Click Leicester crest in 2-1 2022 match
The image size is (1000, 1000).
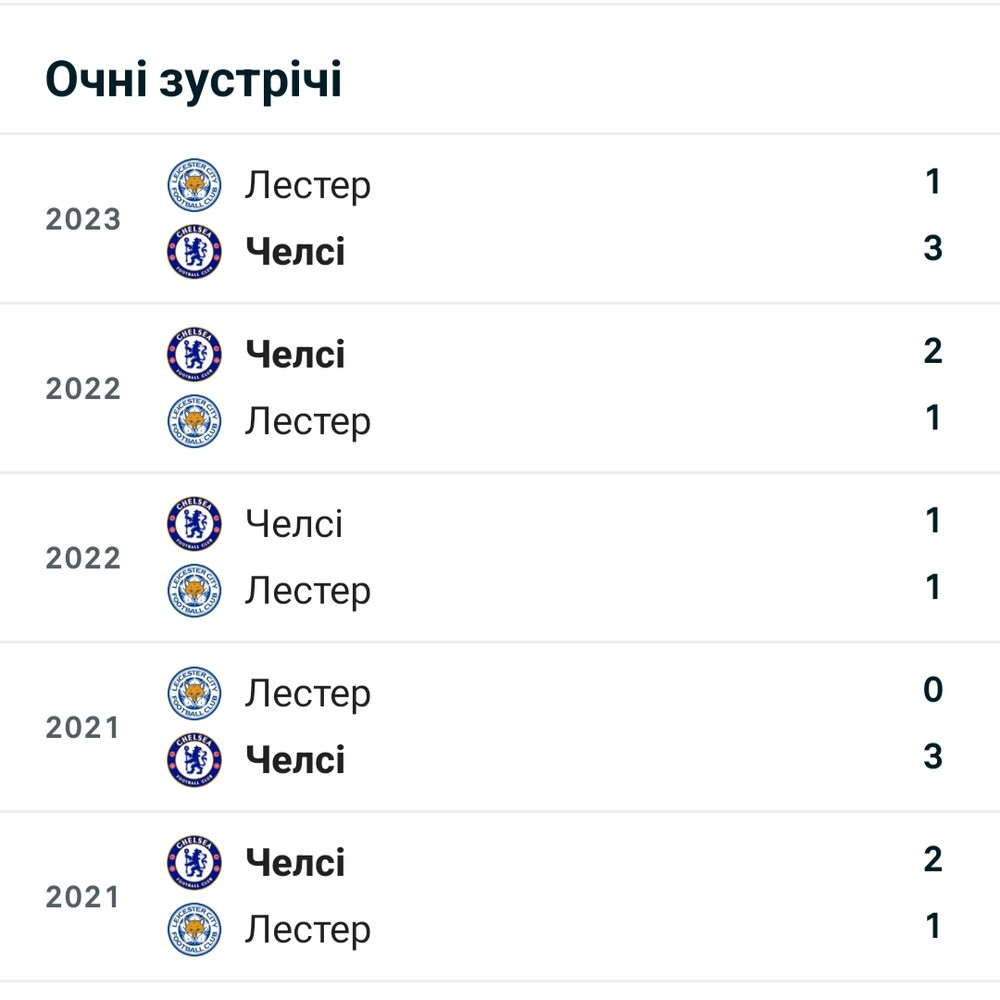(195, 421)
